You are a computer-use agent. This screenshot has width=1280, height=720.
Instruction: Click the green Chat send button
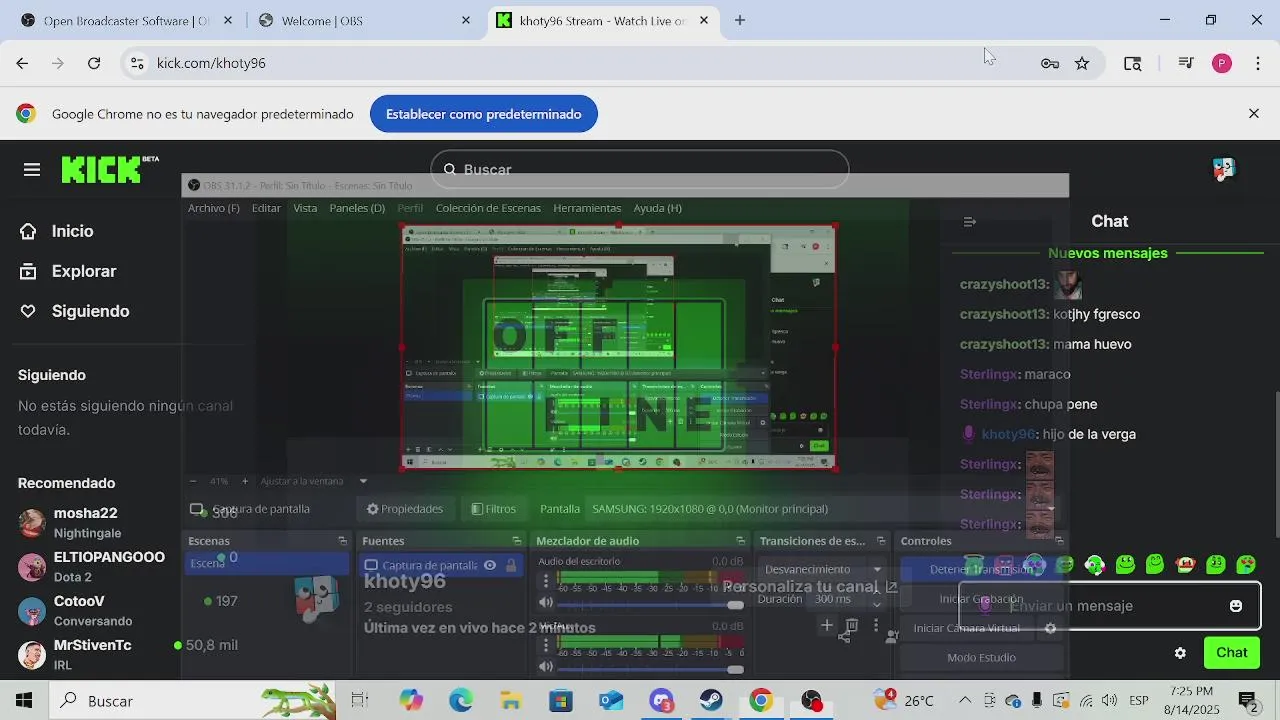point(1232,653)
